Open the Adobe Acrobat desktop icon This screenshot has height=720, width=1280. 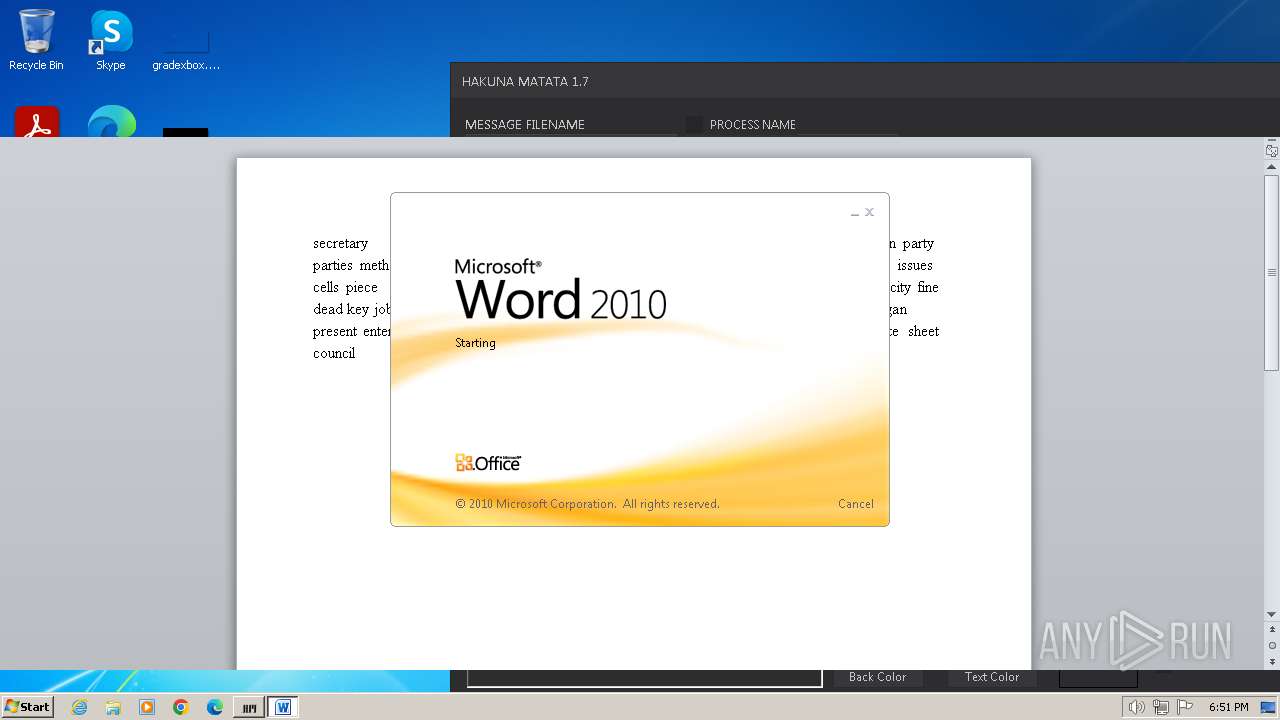click(x=37, y=121)
